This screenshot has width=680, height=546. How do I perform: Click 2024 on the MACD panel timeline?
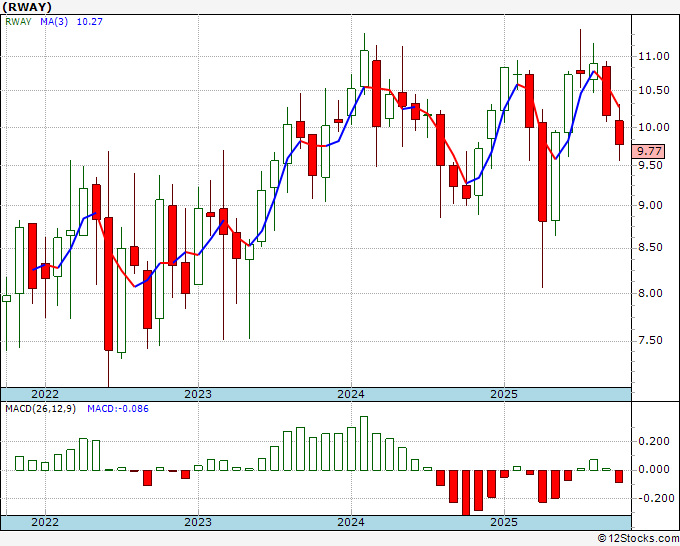pos(351,523)
